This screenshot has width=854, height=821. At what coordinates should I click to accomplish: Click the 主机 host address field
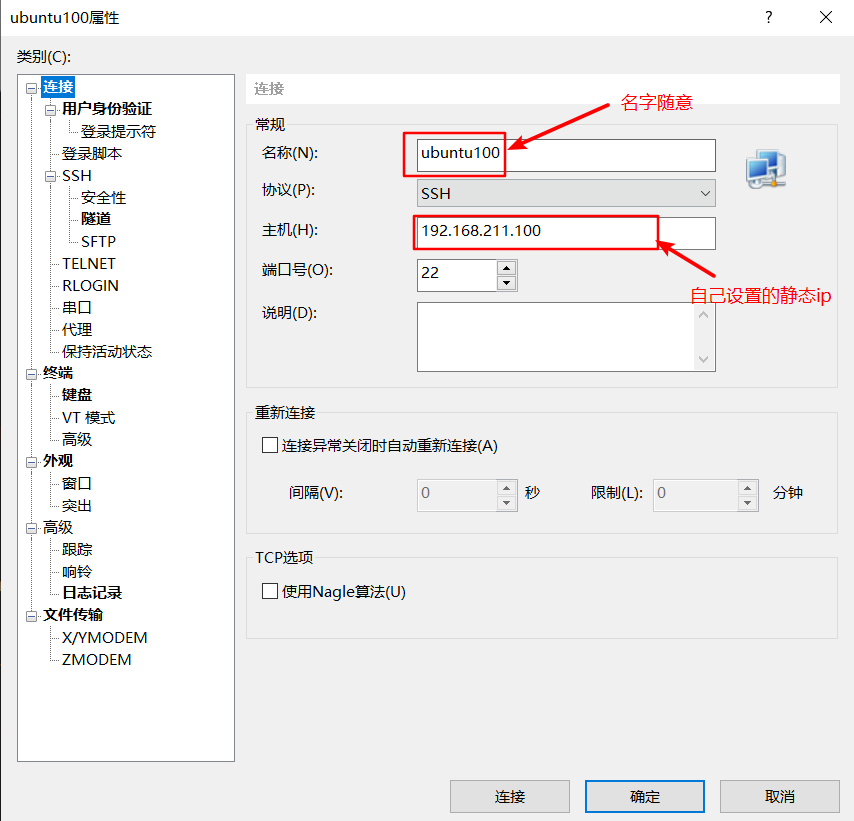click(x=566, y=233)
